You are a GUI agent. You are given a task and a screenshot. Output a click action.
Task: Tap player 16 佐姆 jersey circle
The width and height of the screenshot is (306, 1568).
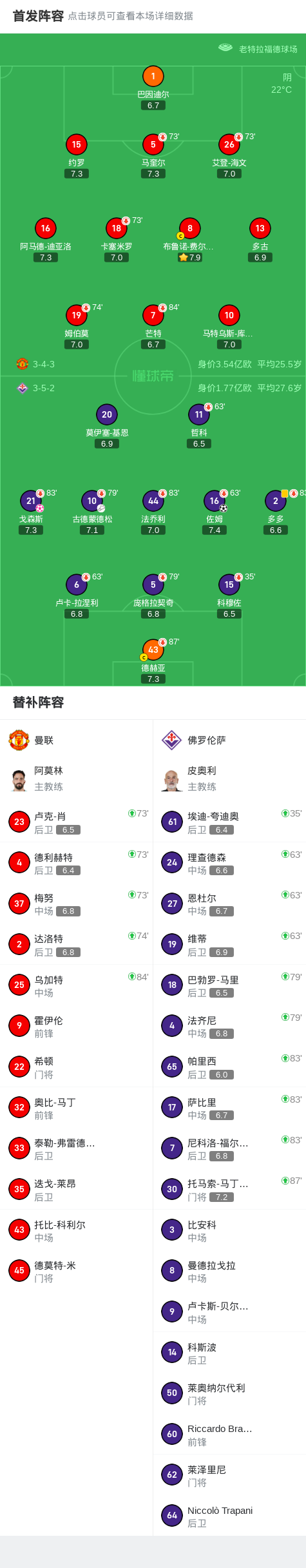(x=215, y=501)
